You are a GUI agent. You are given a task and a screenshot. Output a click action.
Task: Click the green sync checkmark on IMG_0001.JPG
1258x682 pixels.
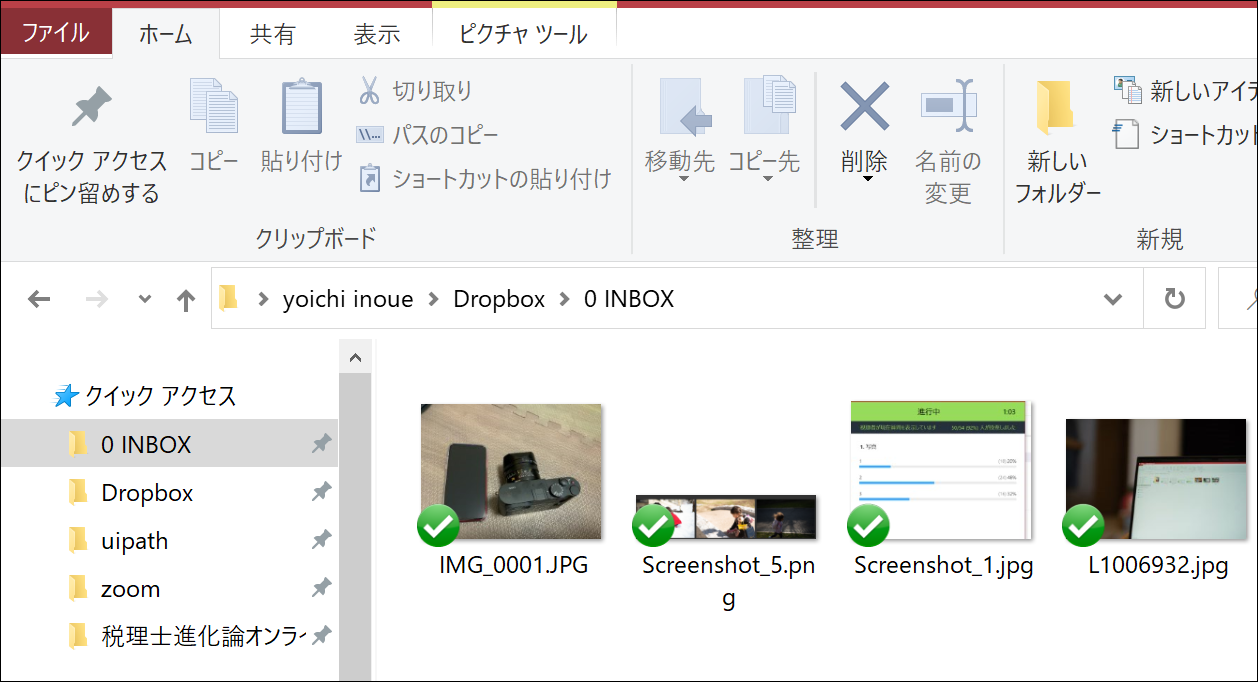pos(438,525)
